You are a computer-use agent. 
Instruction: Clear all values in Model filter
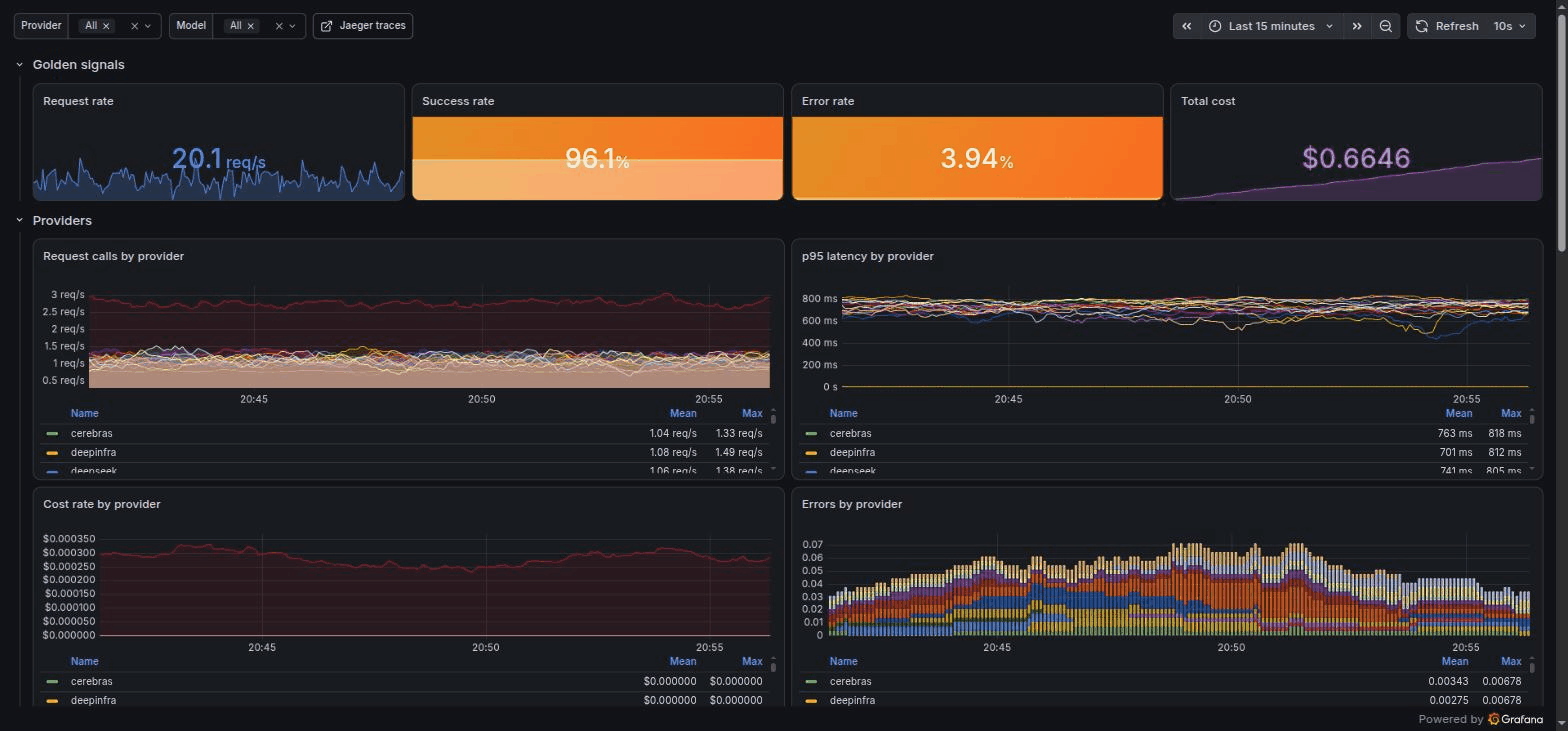[x=279, y=26]
